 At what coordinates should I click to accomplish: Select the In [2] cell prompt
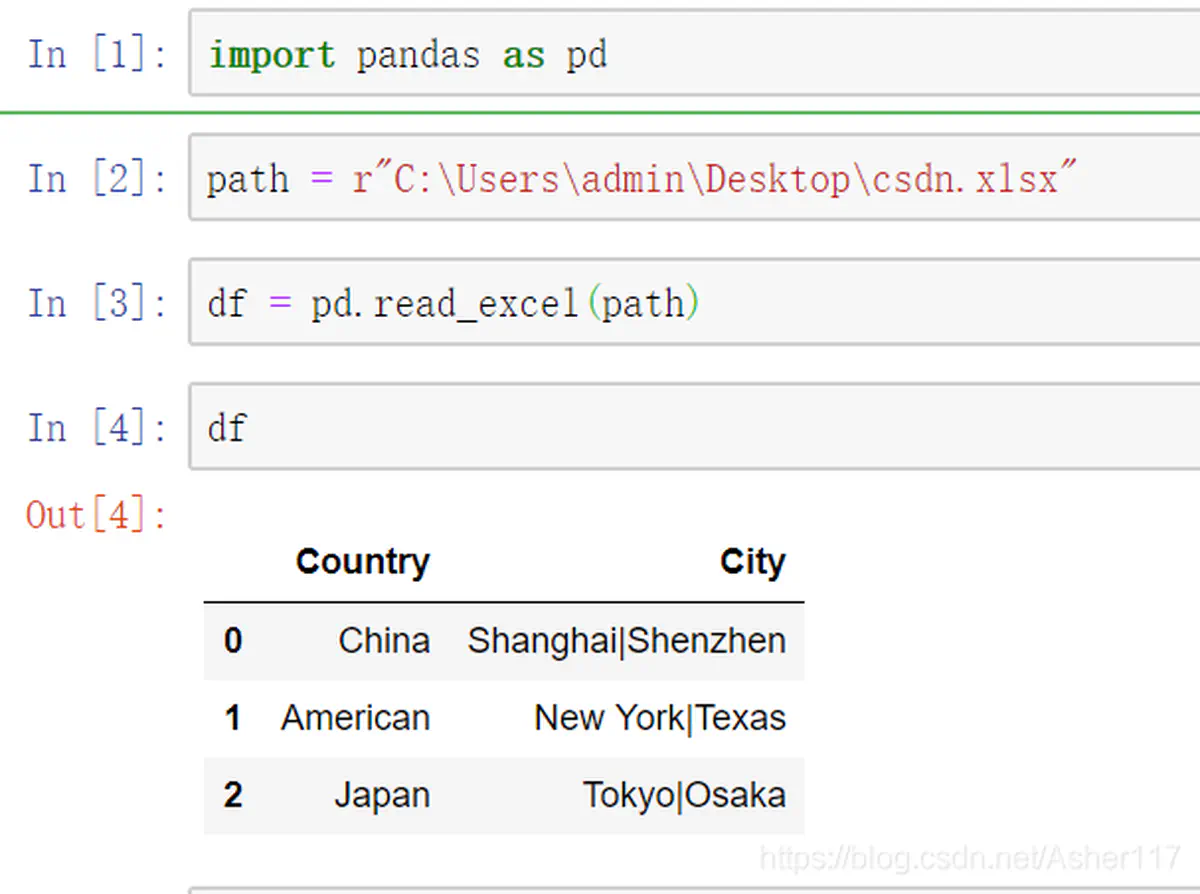tap(97, 179)
